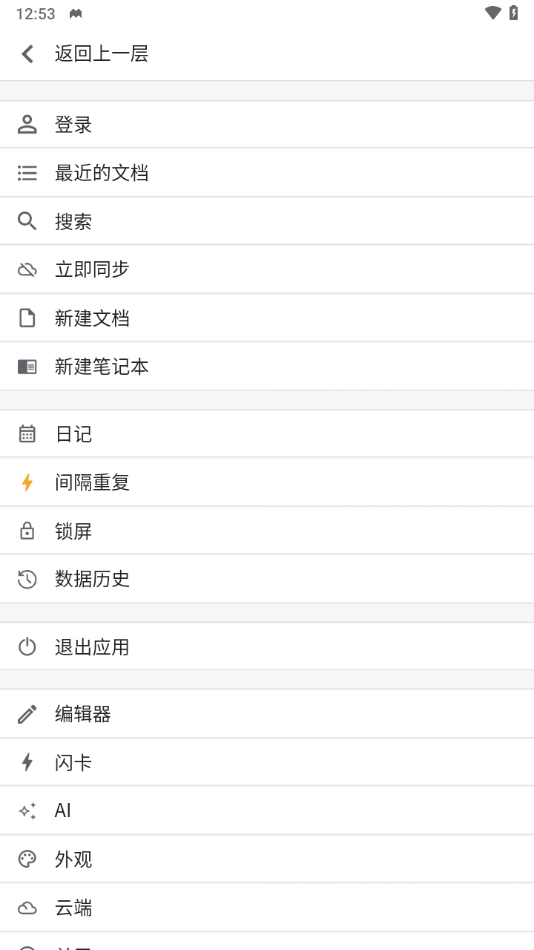Tap the sparkle icon next to AI
The width and height of the screenshot is (534, 950).
[27, 811]
